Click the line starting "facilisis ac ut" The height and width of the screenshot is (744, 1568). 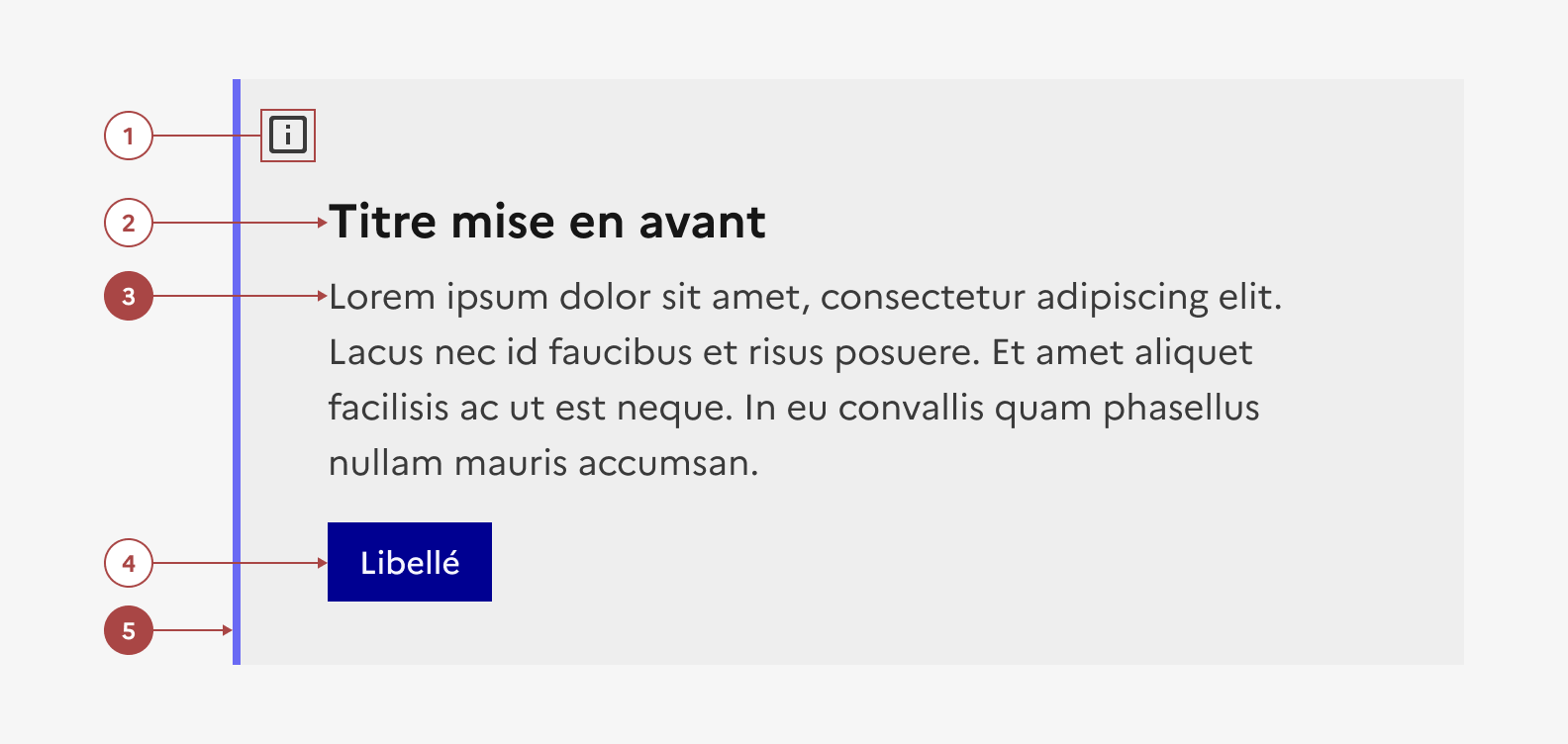tap(793, 408)
